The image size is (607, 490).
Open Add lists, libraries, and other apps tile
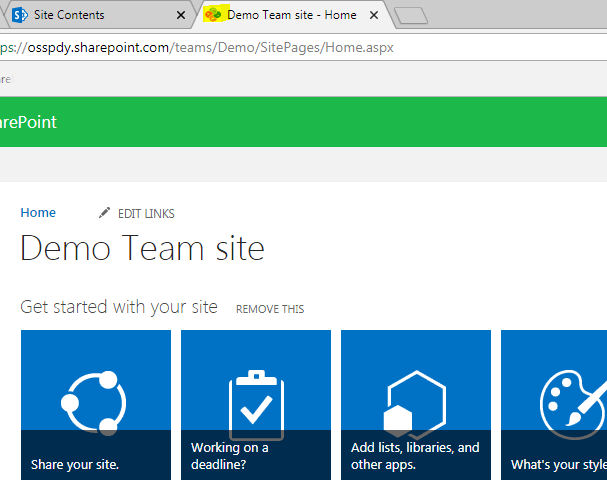point(416,405)
